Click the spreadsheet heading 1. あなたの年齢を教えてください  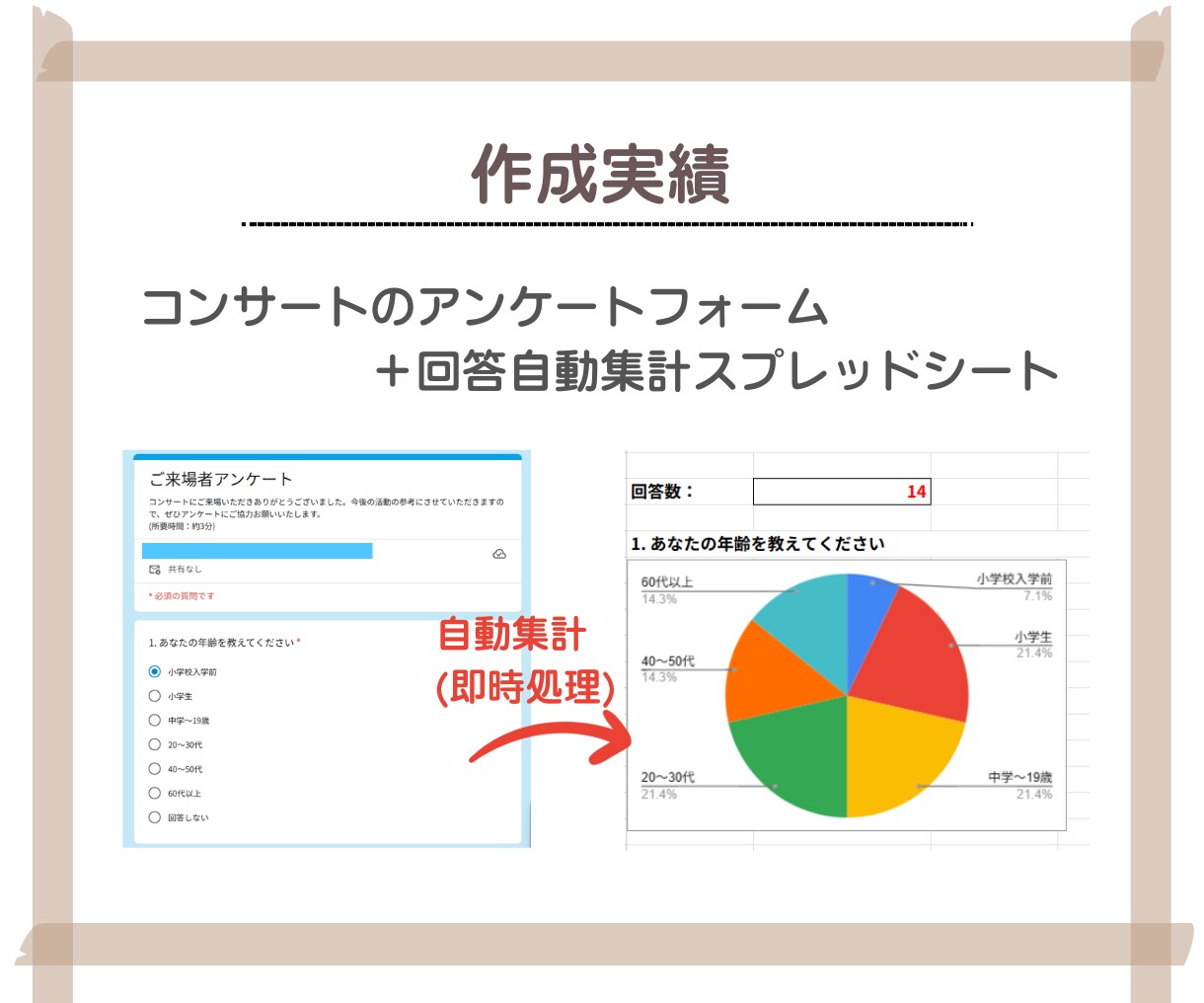tap(758, 544)
